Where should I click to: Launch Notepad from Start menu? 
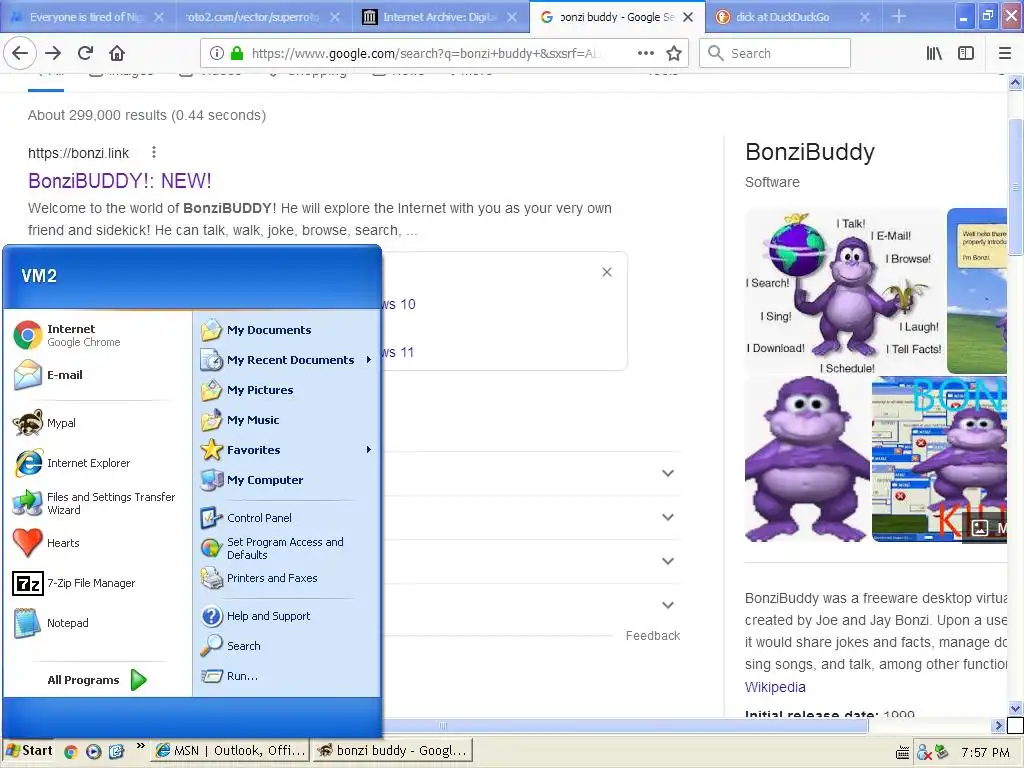[51, 623]
